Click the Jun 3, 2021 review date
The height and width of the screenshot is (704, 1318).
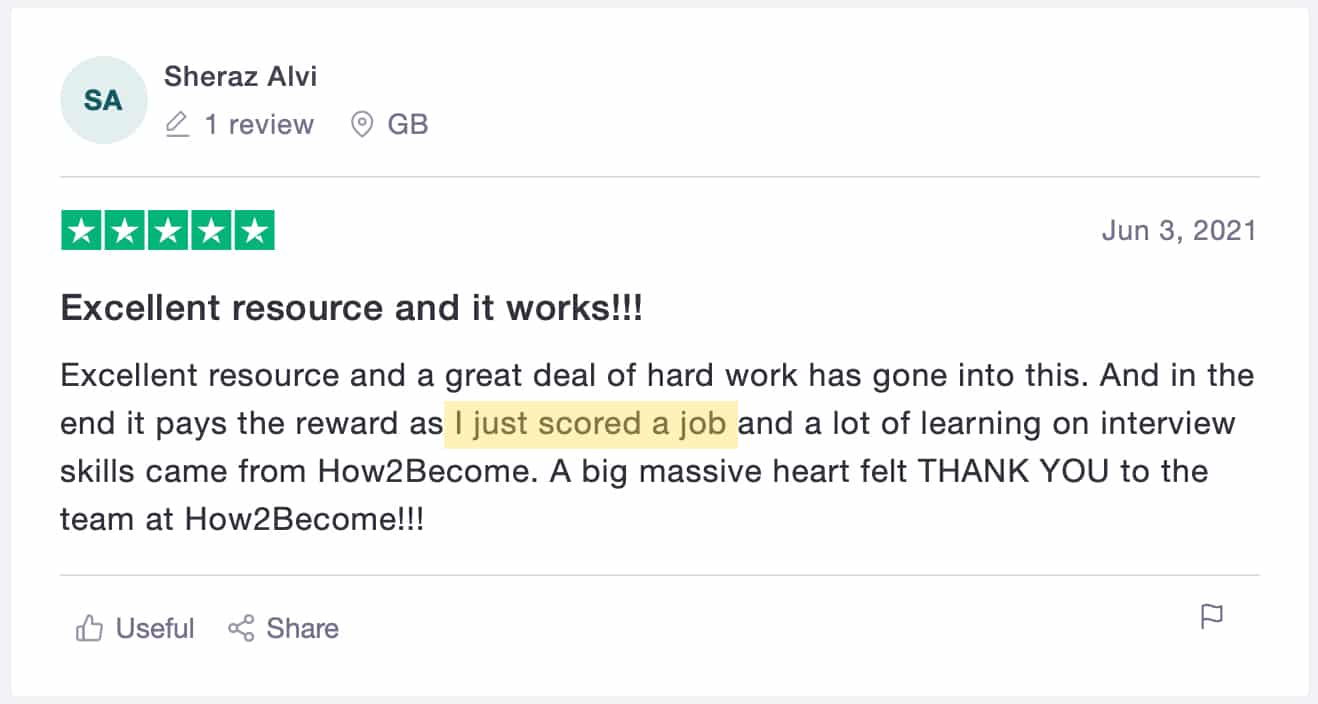click(1178, 231)
